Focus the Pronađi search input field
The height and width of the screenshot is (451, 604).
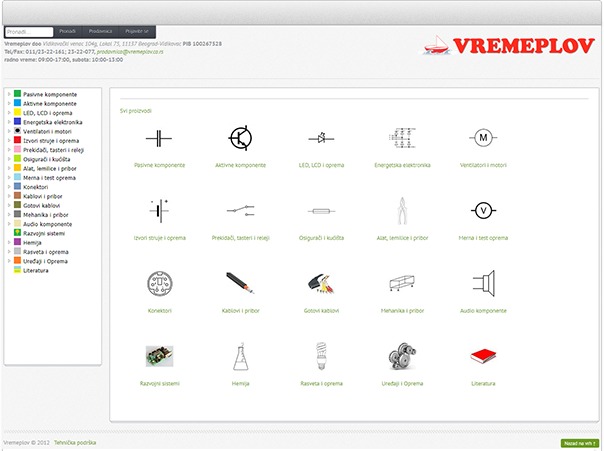[x=28, y=32]
